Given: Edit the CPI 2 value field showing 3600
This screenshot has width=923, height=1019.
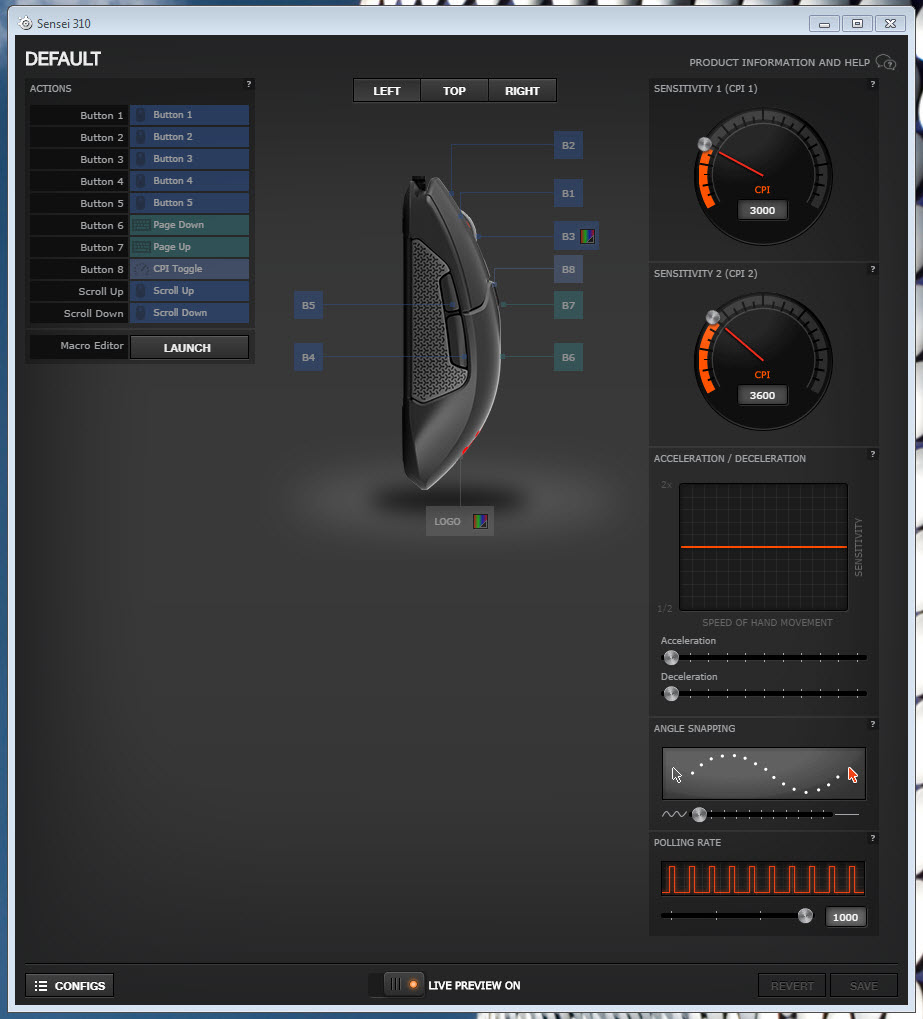Looking at the screenshot, I should pos(762,395).
